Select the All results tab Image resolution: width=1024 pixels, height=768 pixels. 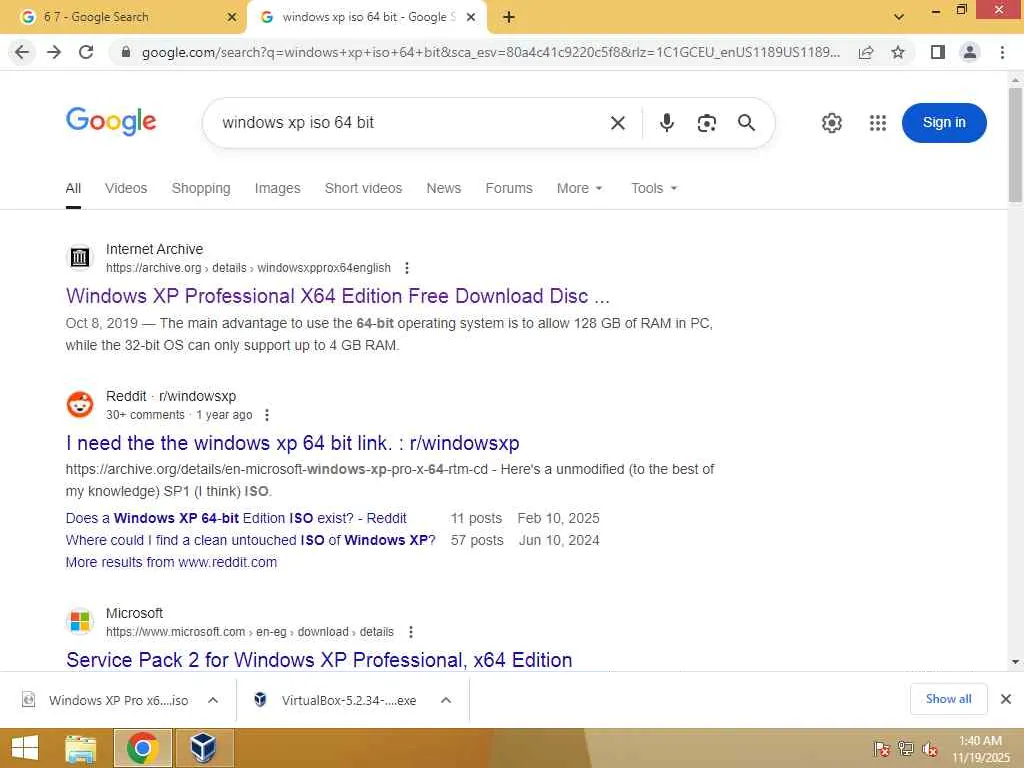point(73,189)
